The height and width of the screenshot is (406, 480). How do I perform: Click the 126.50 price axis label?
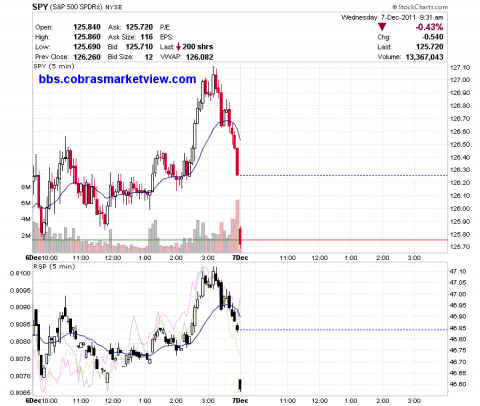tap(460, 145)
